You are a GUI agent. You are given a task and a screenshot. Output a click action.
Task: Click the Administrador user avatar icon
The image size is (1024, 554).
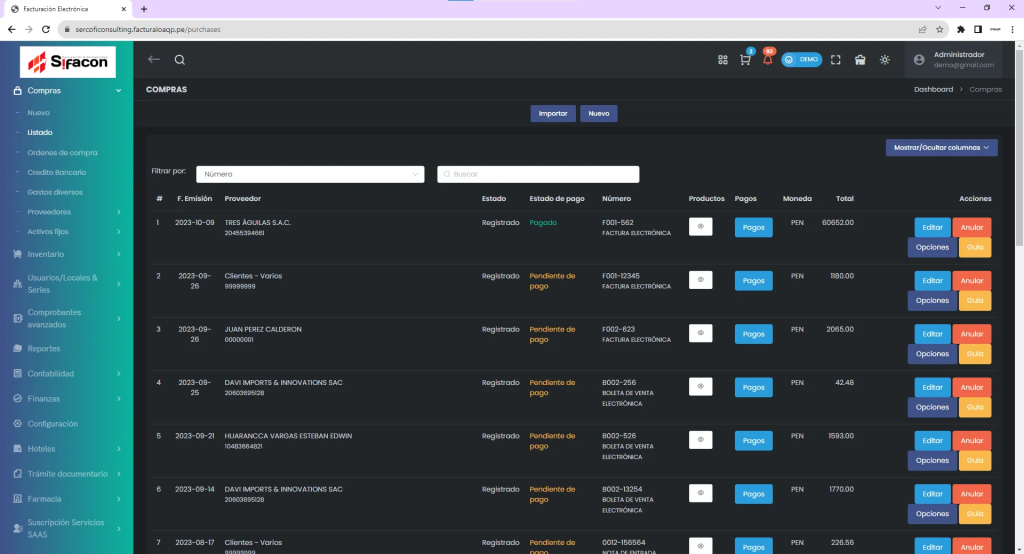click(919, 60)
